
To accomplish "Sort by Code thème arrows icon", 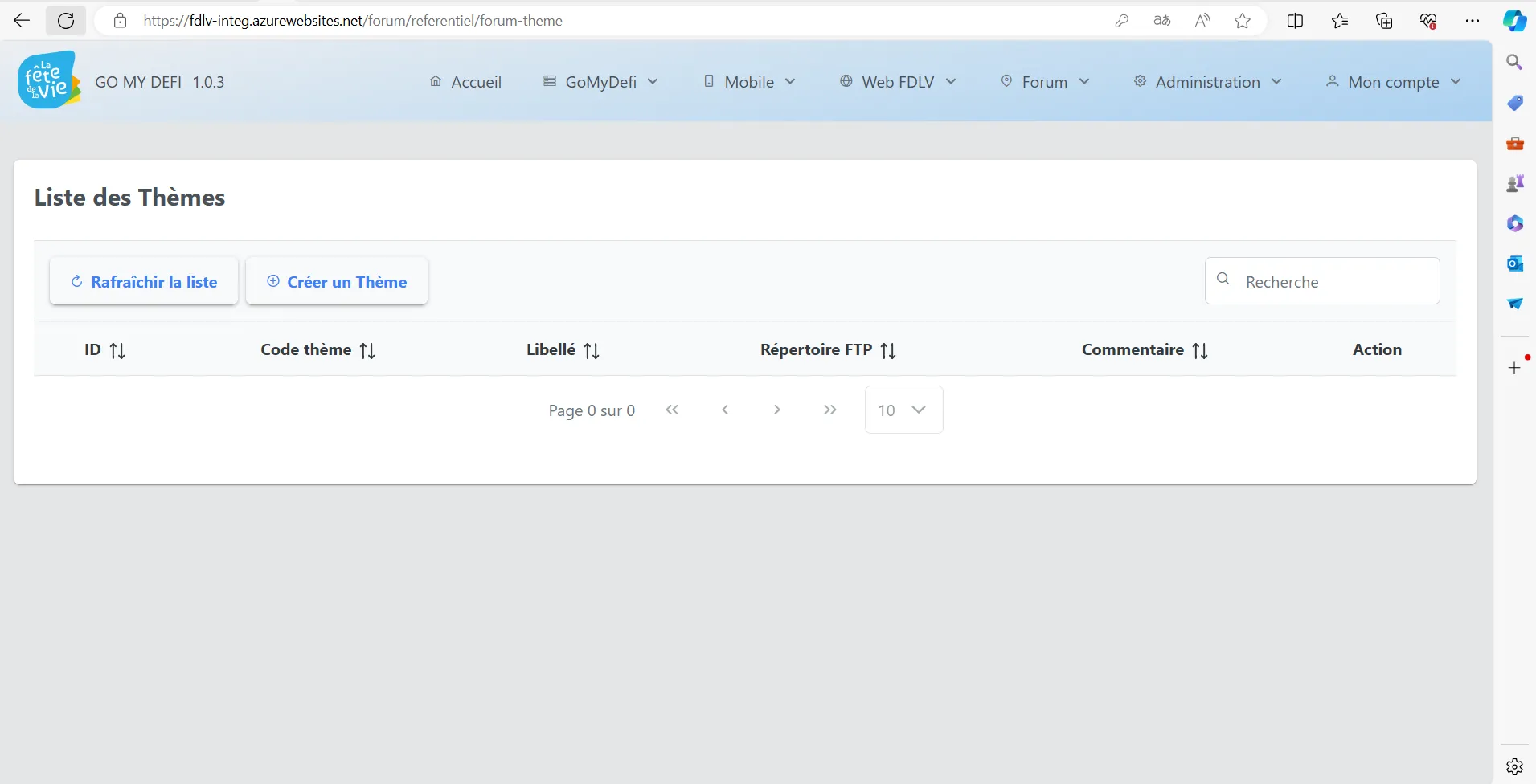I will point(367,351).
